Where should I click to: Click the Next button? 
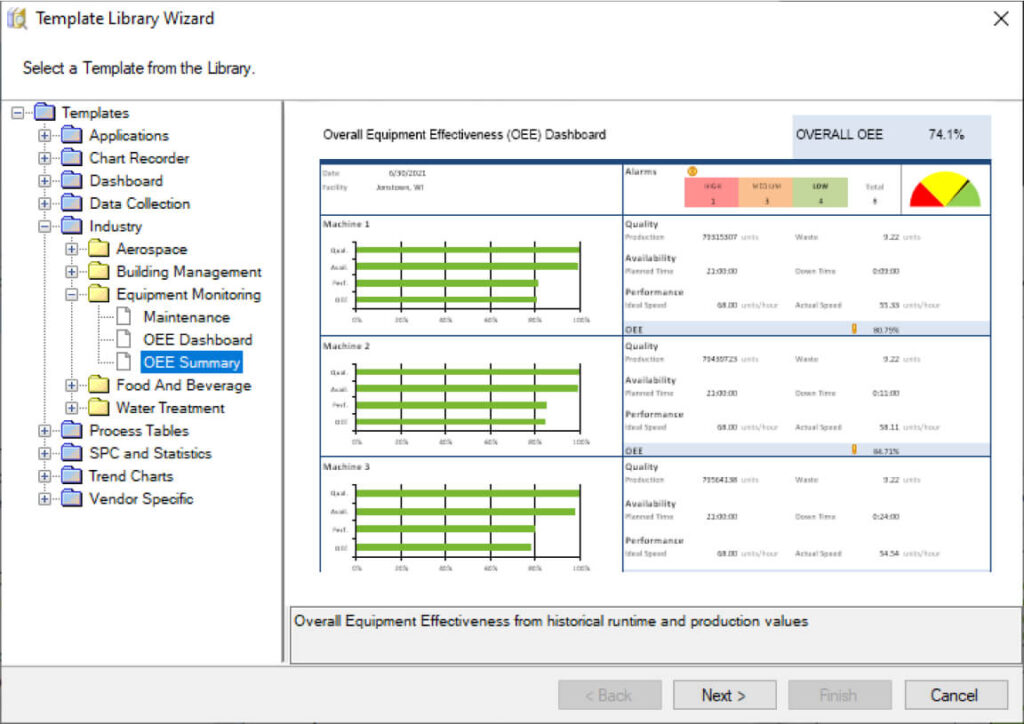click(x=724, y=695)
